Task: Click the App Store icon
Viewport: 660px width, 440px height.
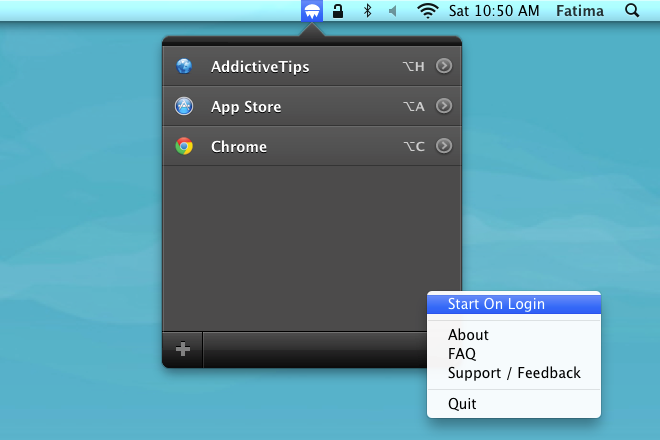Action: tap(184, 106)
